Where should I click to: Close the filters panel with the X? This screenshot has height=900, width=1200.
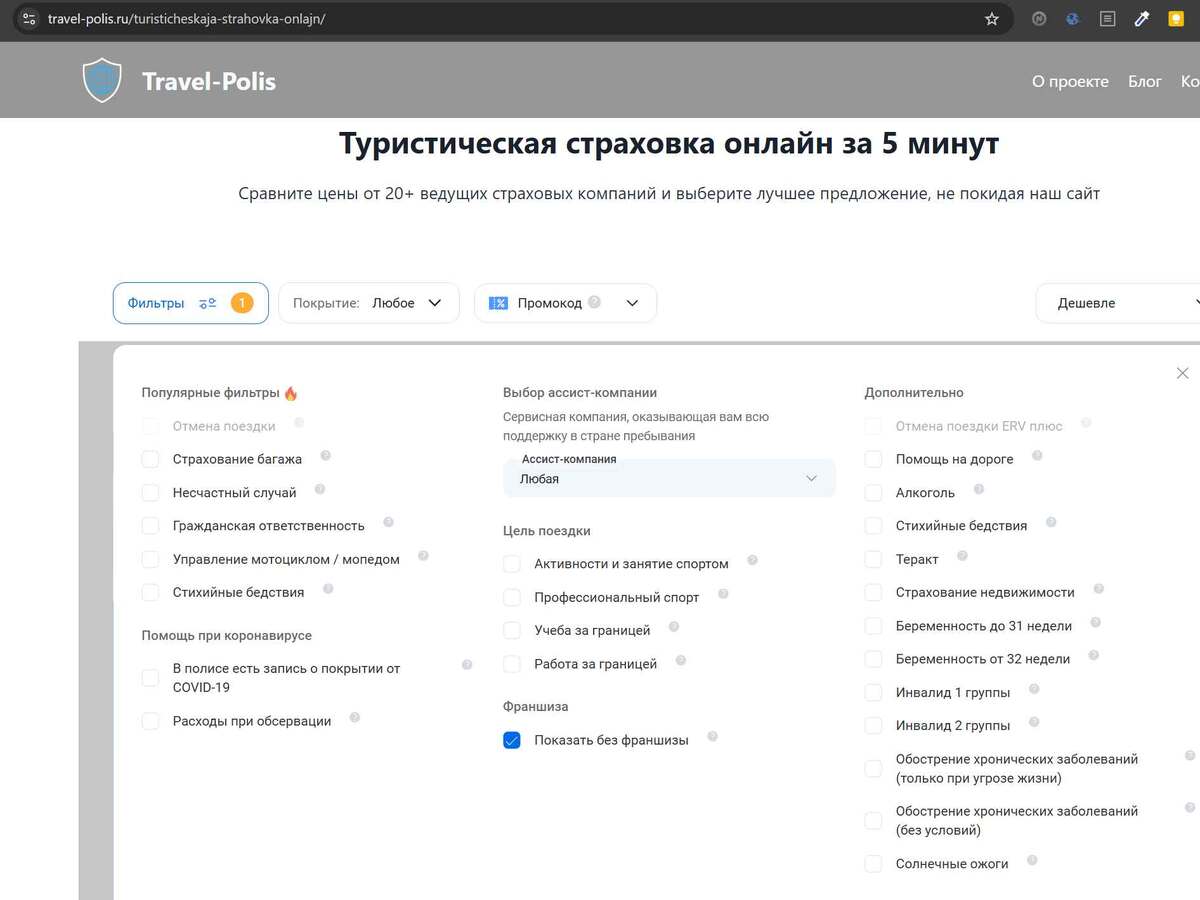pyautogui.click(x=1182, y=372)
